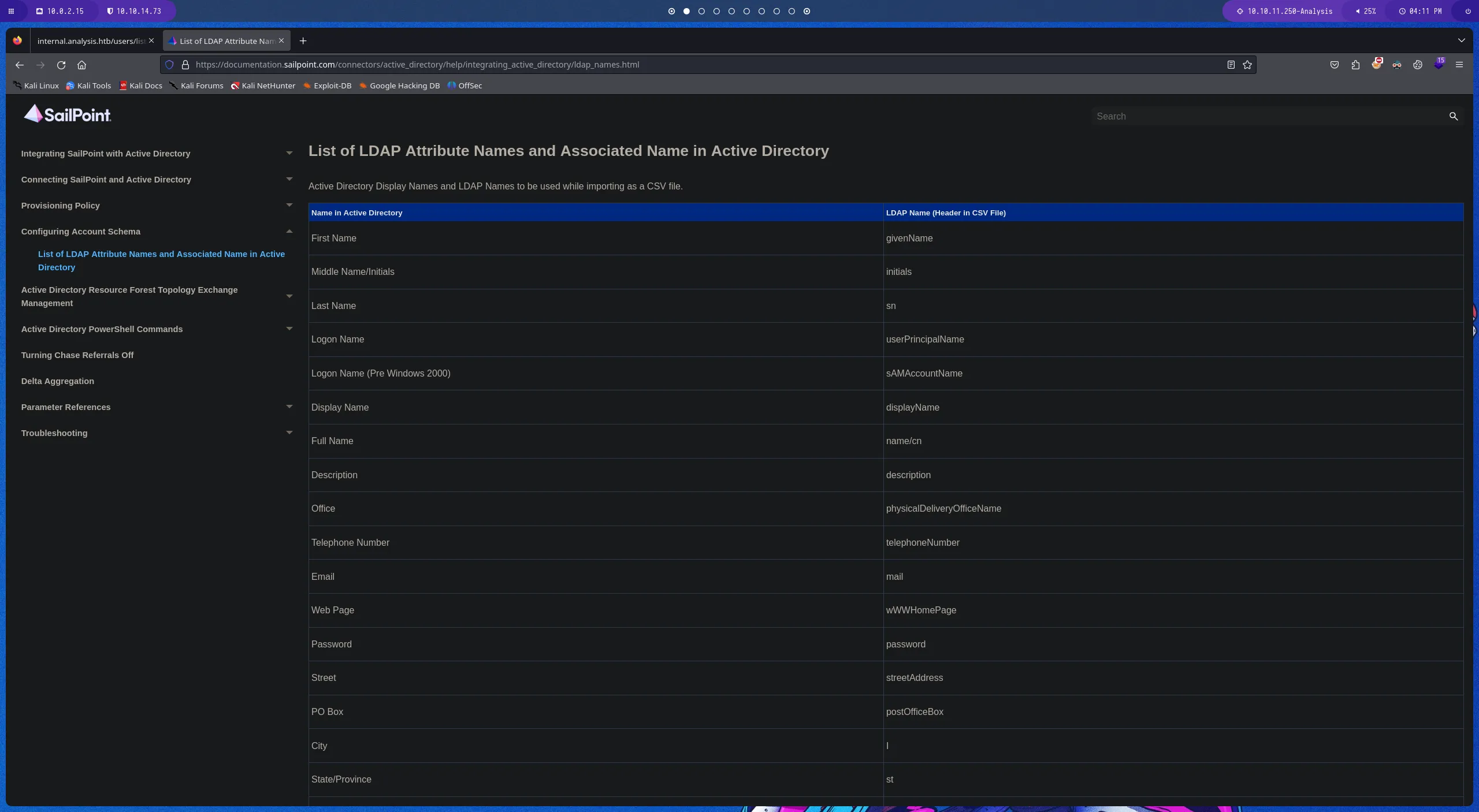
Task: Bookmark this page with star icon
Action: click(1247, 65)
